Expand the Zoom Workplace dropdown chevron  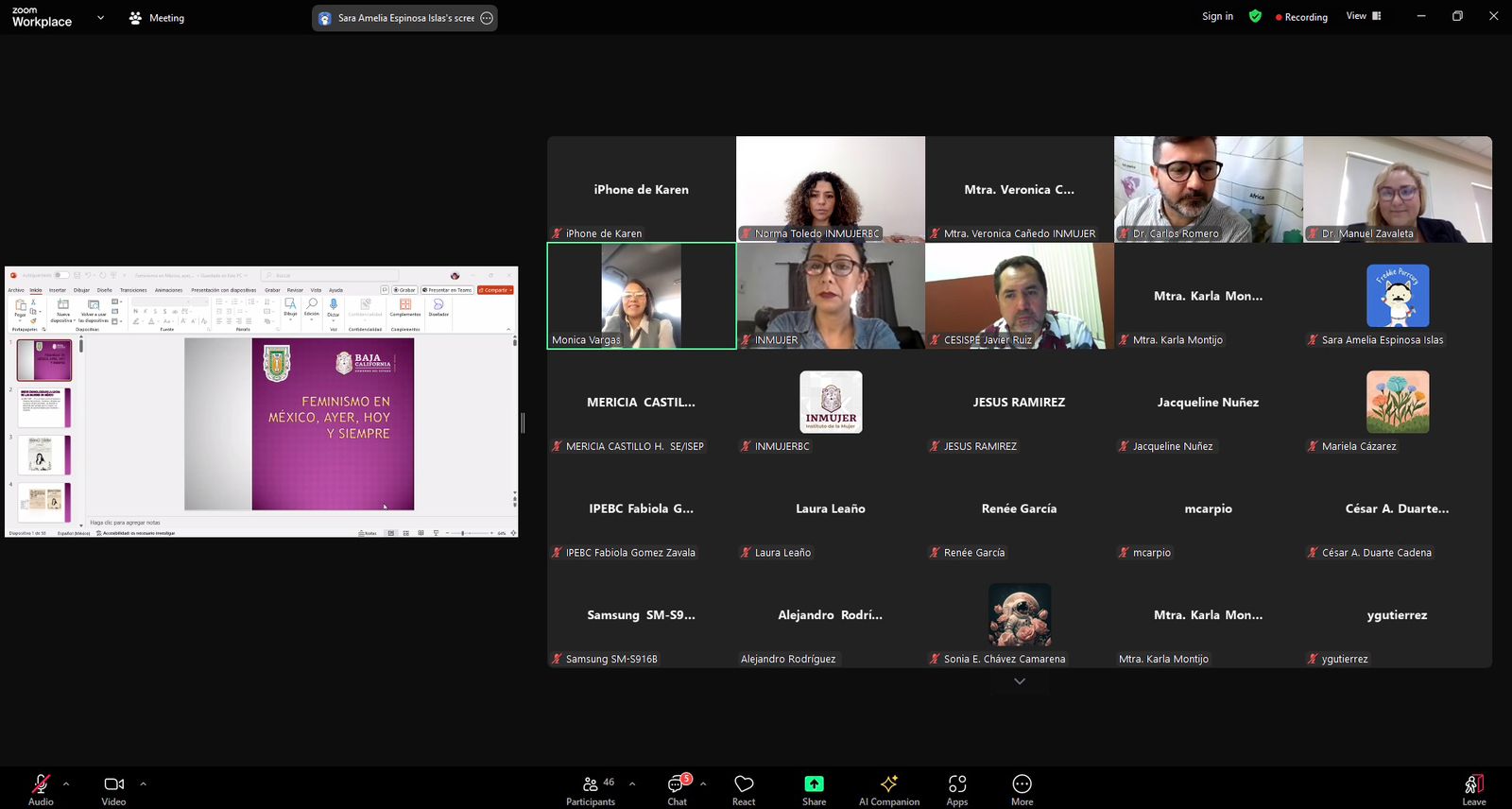pos(100,18)
